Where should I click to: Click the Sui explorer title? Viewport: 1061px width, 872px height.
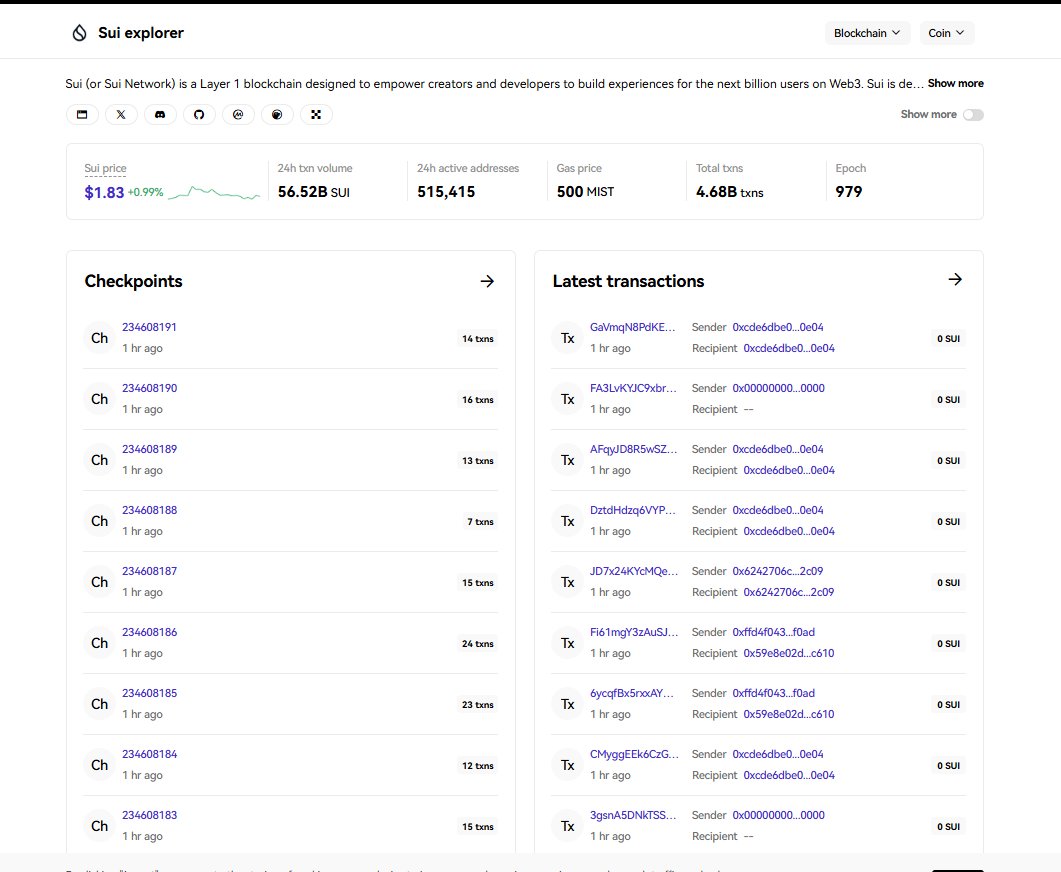[x=141, y=32]
